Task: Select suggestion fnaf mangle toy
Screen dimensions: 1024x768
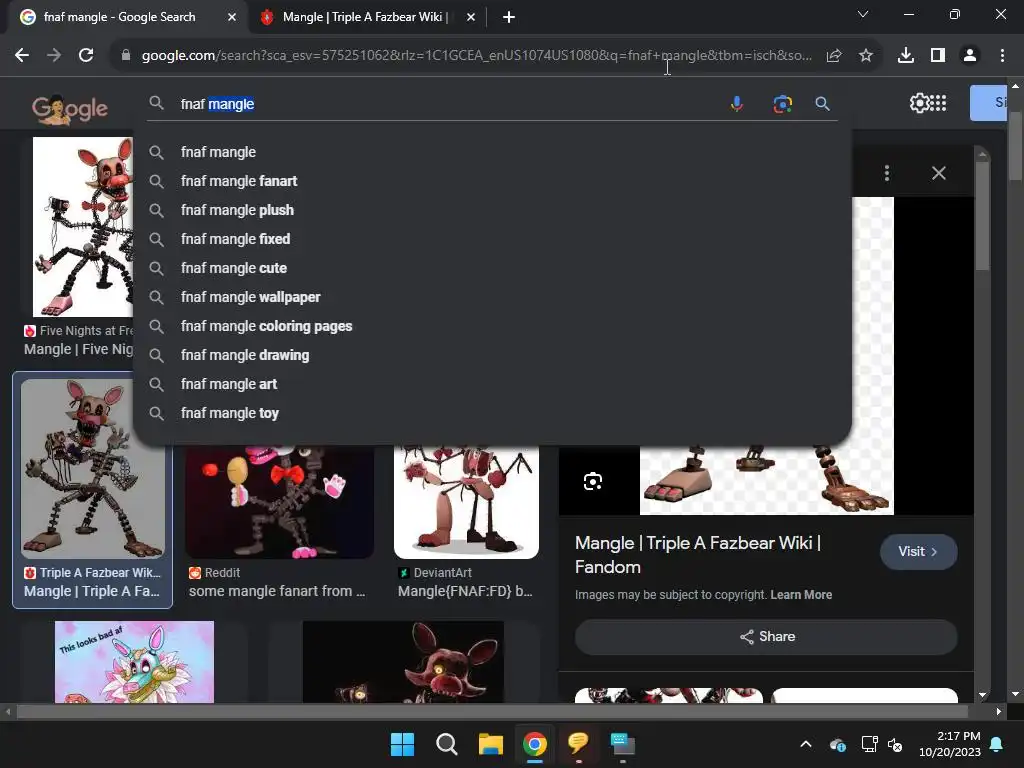Action: pos(492,413)
